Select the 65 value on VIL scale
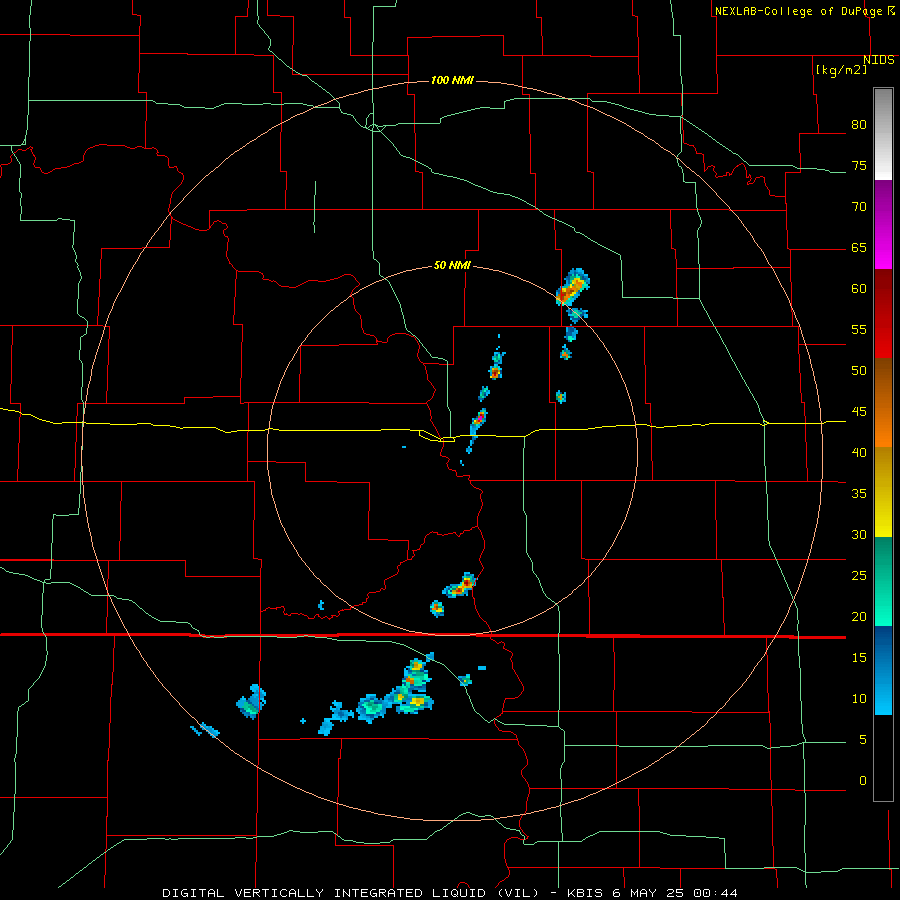The image size is (900, 900). [x=859, y=247]
